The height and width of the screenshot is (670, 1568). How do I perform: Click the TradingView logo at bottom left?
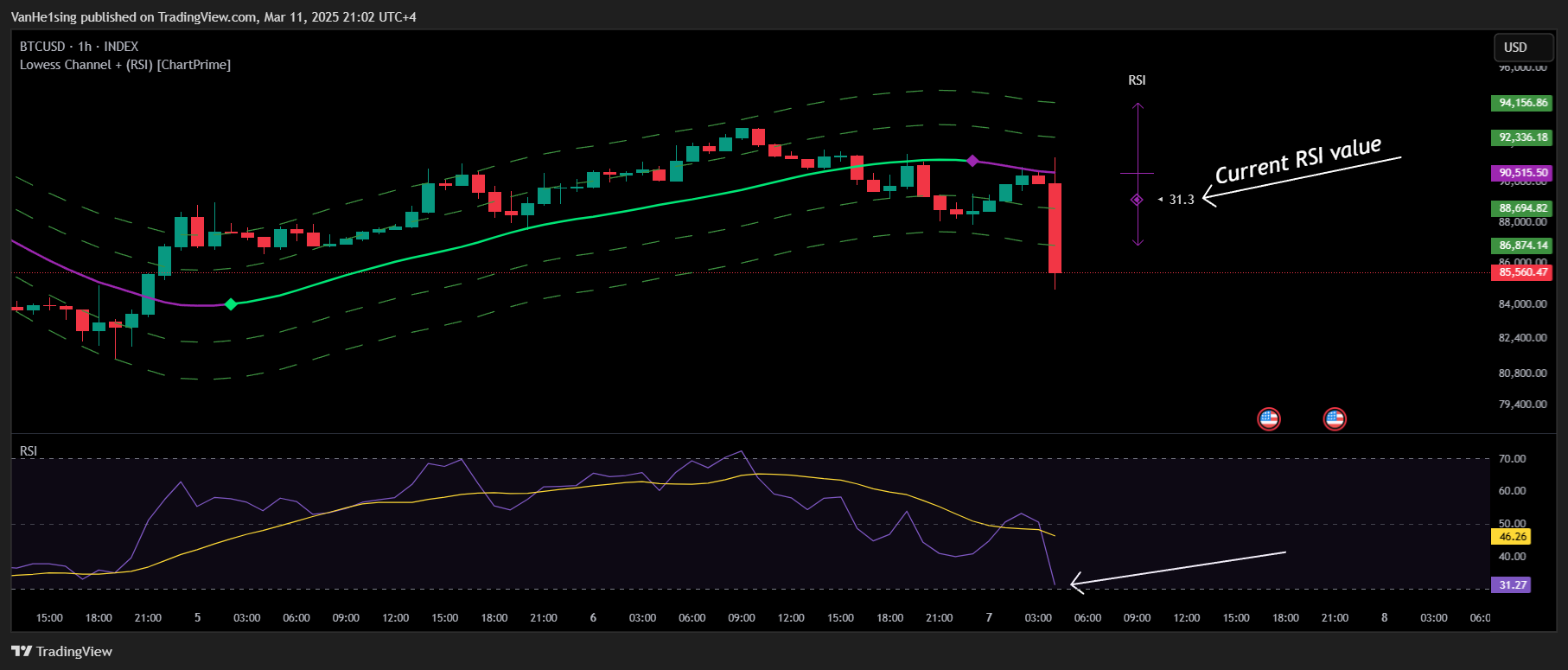tap(61, 651)
